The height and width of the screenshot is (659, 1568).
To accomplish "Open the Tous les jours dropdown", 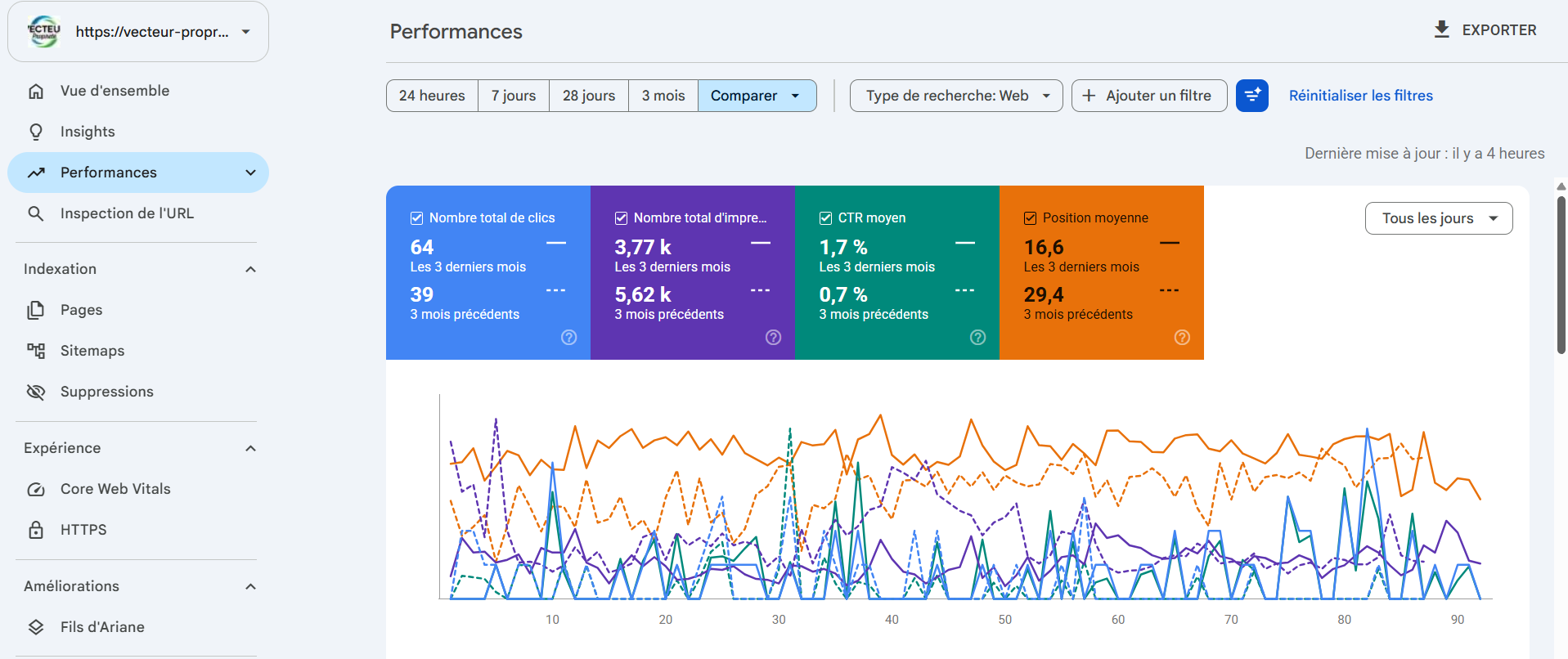I will click(x=1439, y=218).
